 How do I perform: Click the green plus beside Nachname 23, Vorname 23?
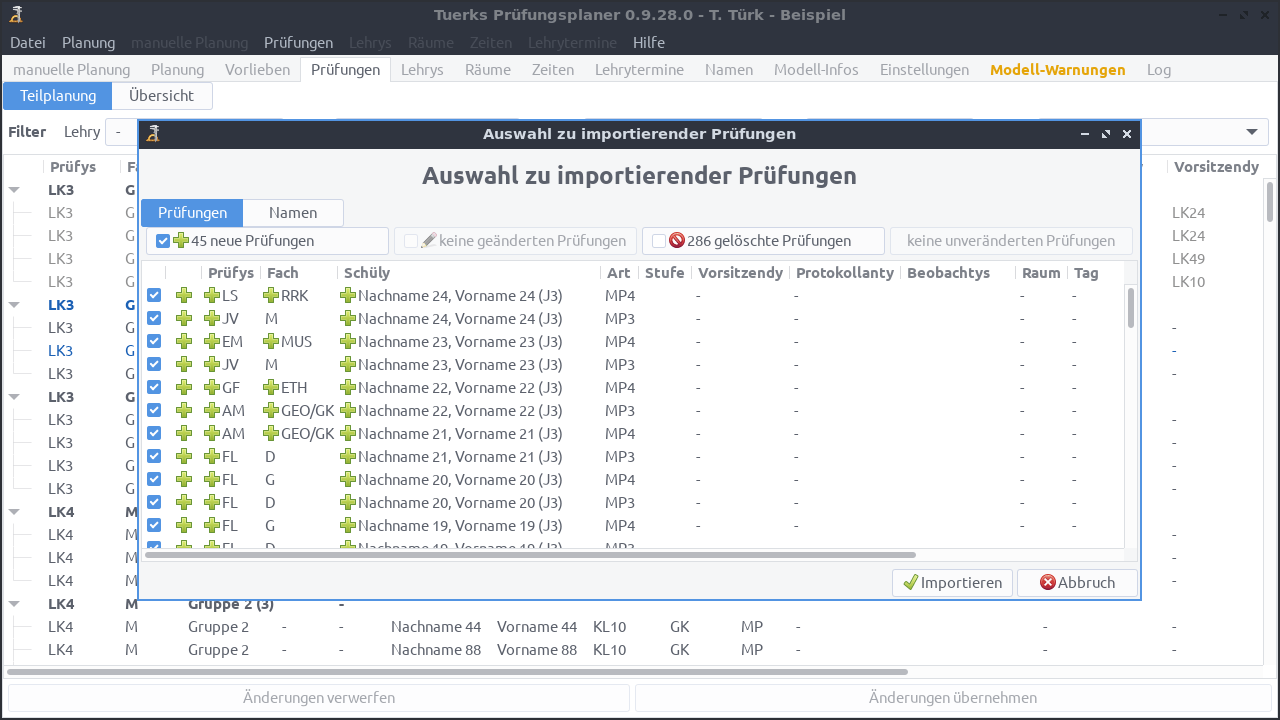[348, 341]
